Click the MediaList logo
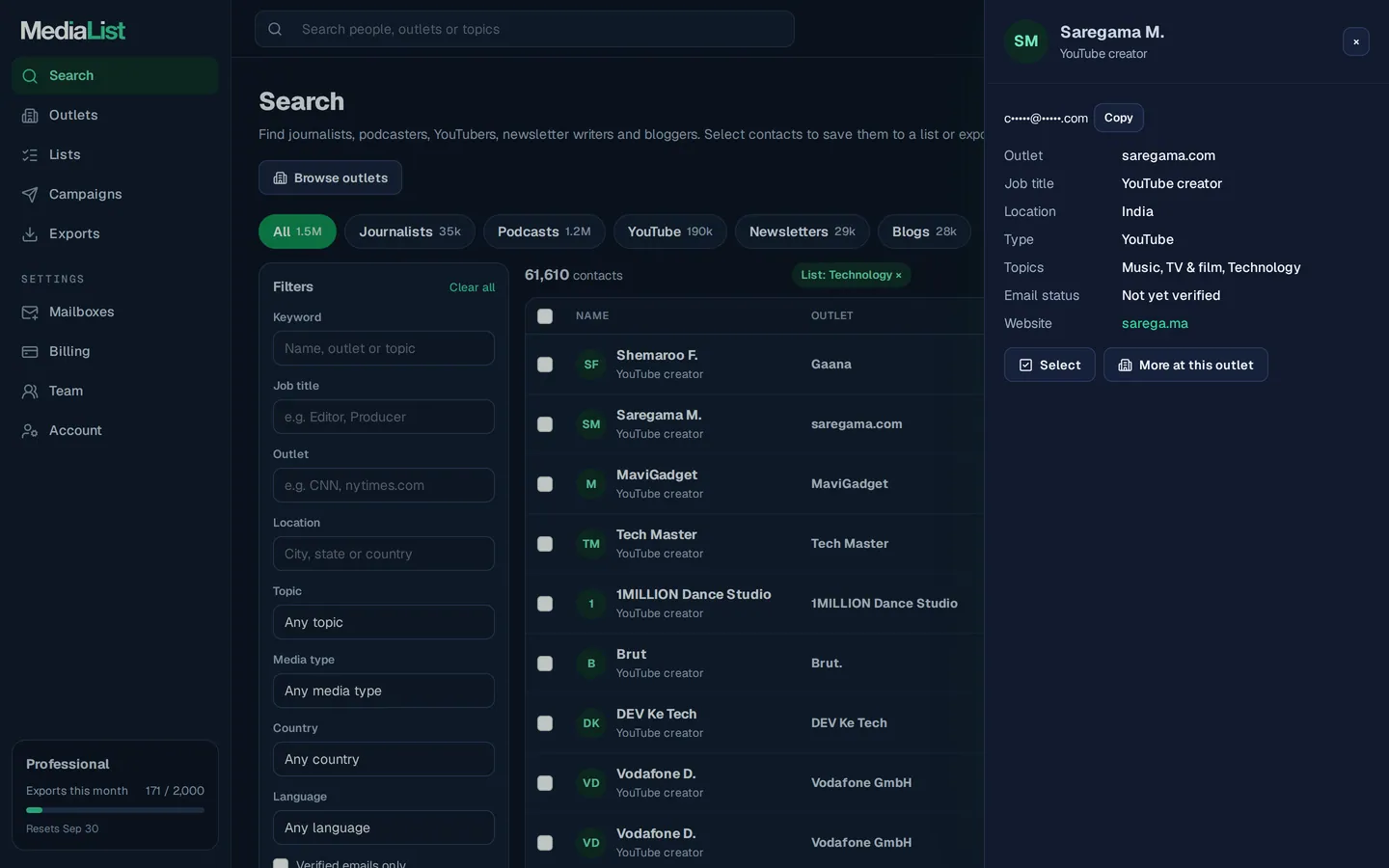This screenshot has height=868, width=1389. pyautogui.click(x=73, y=31)
